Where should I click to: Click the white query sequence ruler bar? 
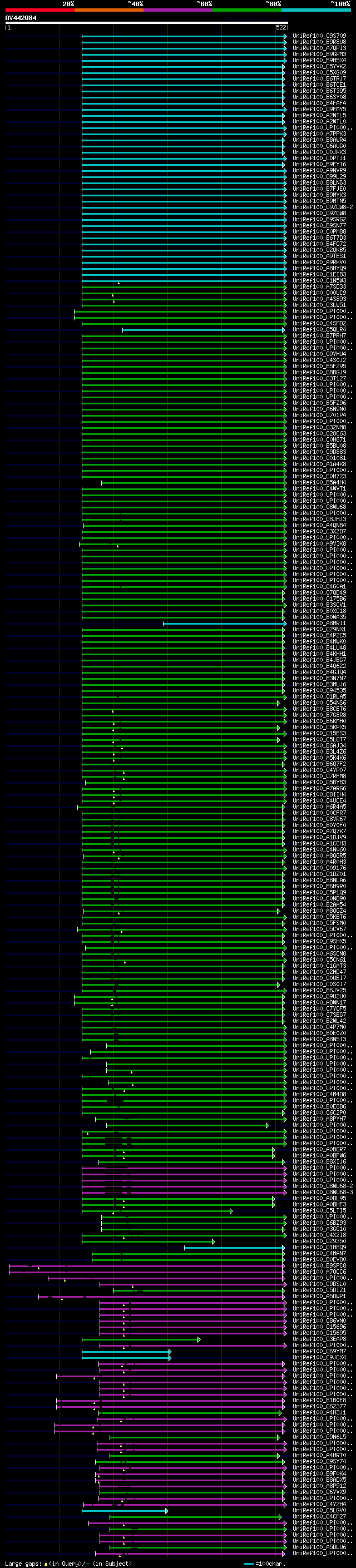pyautogui.click(x=147, y=23)
